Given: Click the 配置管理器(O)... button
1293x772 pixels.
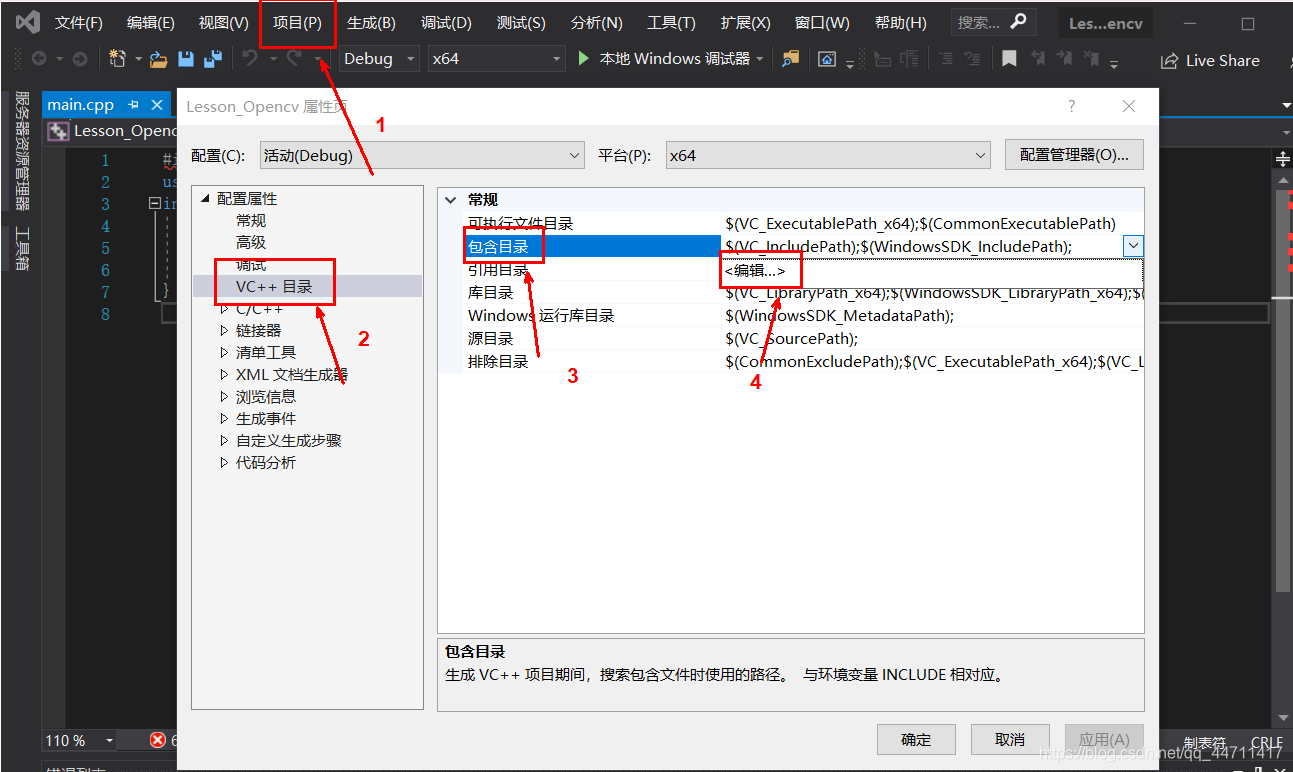Looking at the screenshot, I should 1074,155.
